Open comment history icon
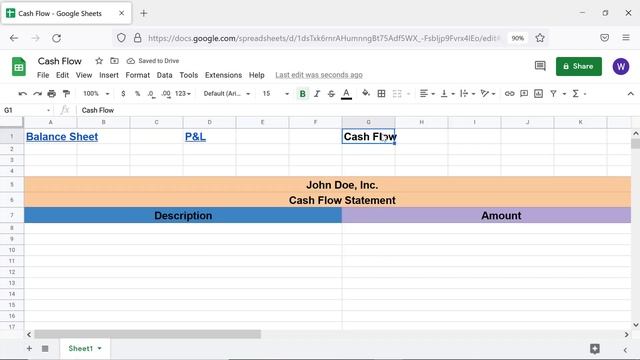The image size is (640, 360). 540,66
